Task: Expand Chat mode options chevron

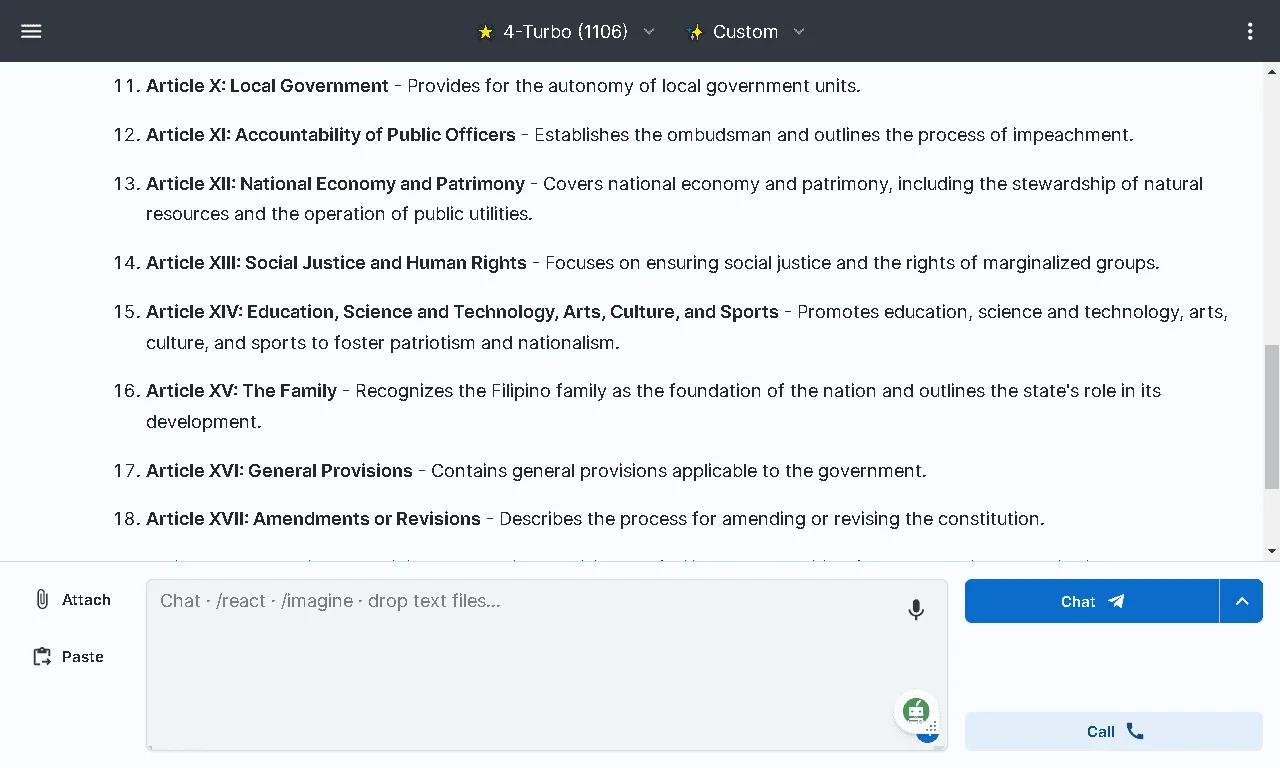Action: pyautogui.click(x=1242, y=601)
